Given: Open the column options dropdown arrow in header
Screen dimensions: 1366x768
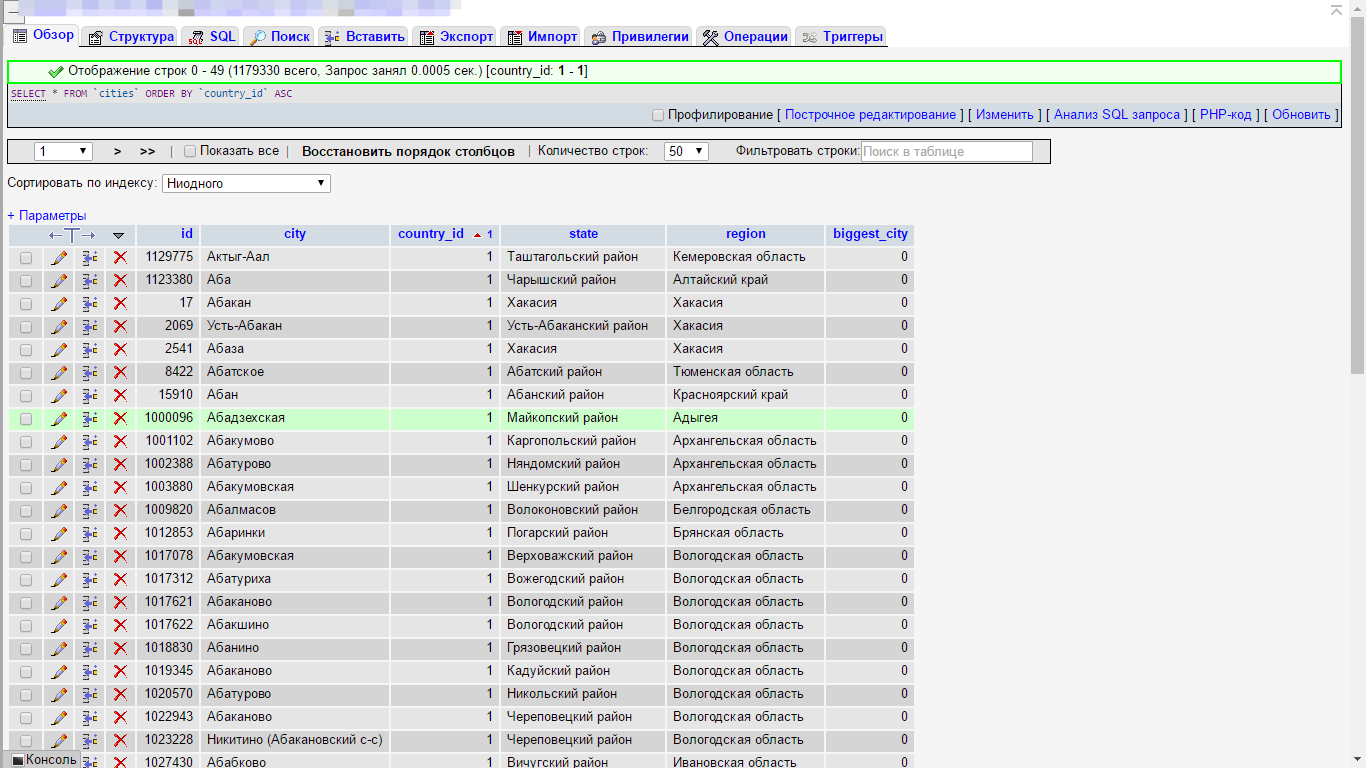Looking at the screenshot, I should click(119, 235).
